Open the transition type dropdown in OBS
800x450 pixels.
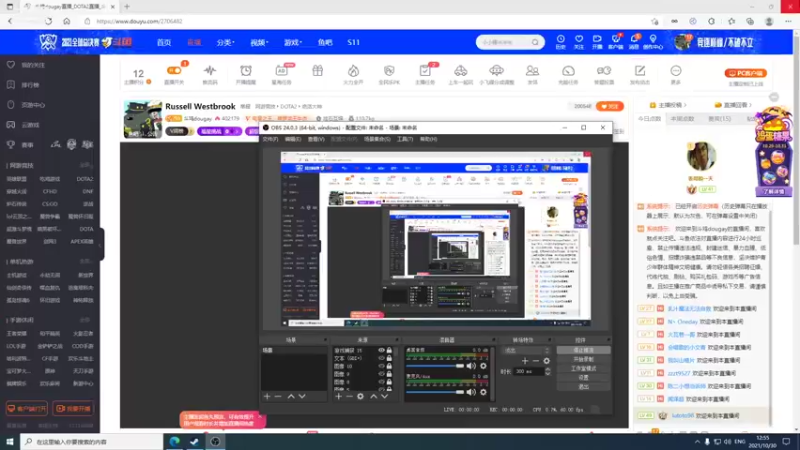click(527, 351)
